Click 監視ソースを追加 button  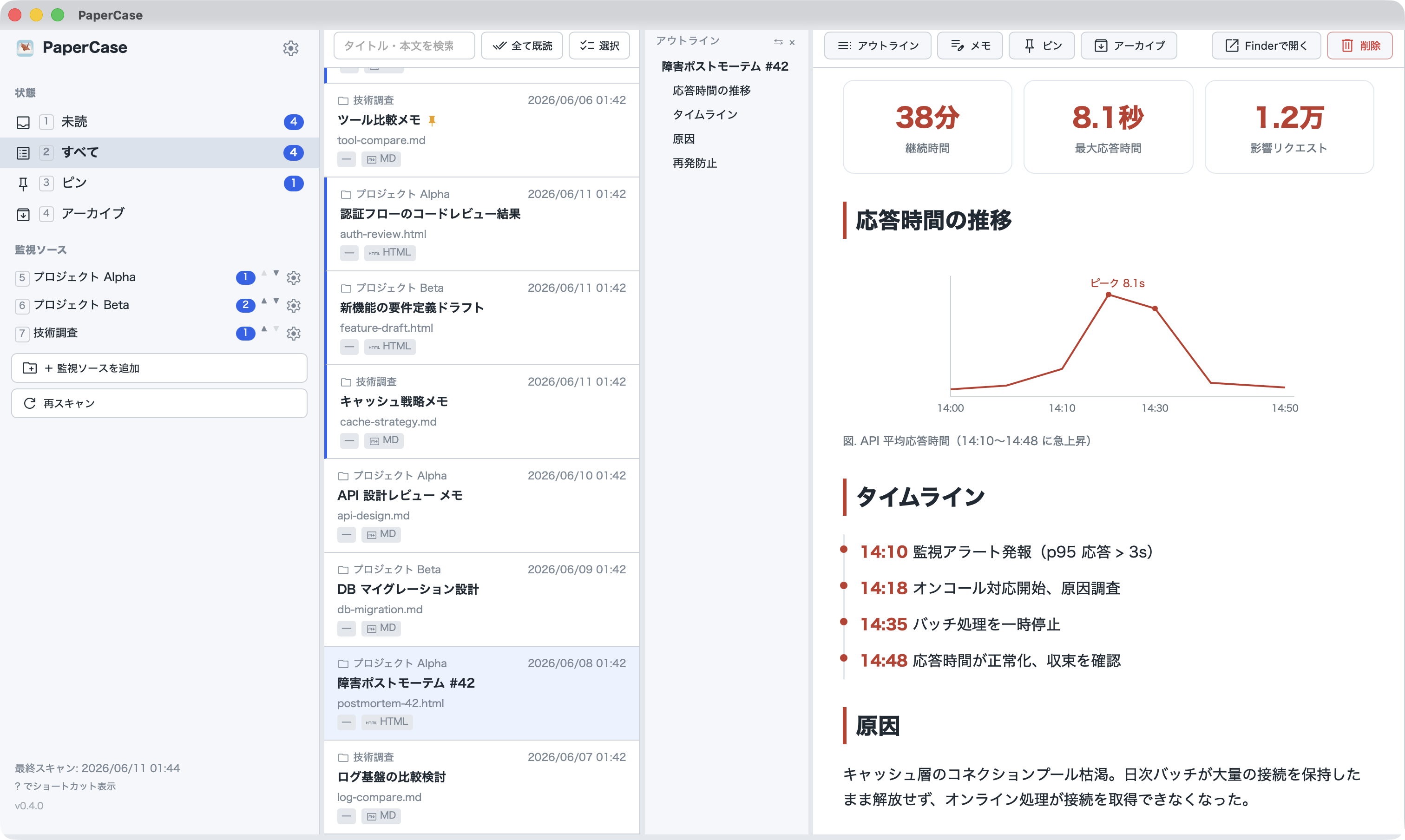159,368
